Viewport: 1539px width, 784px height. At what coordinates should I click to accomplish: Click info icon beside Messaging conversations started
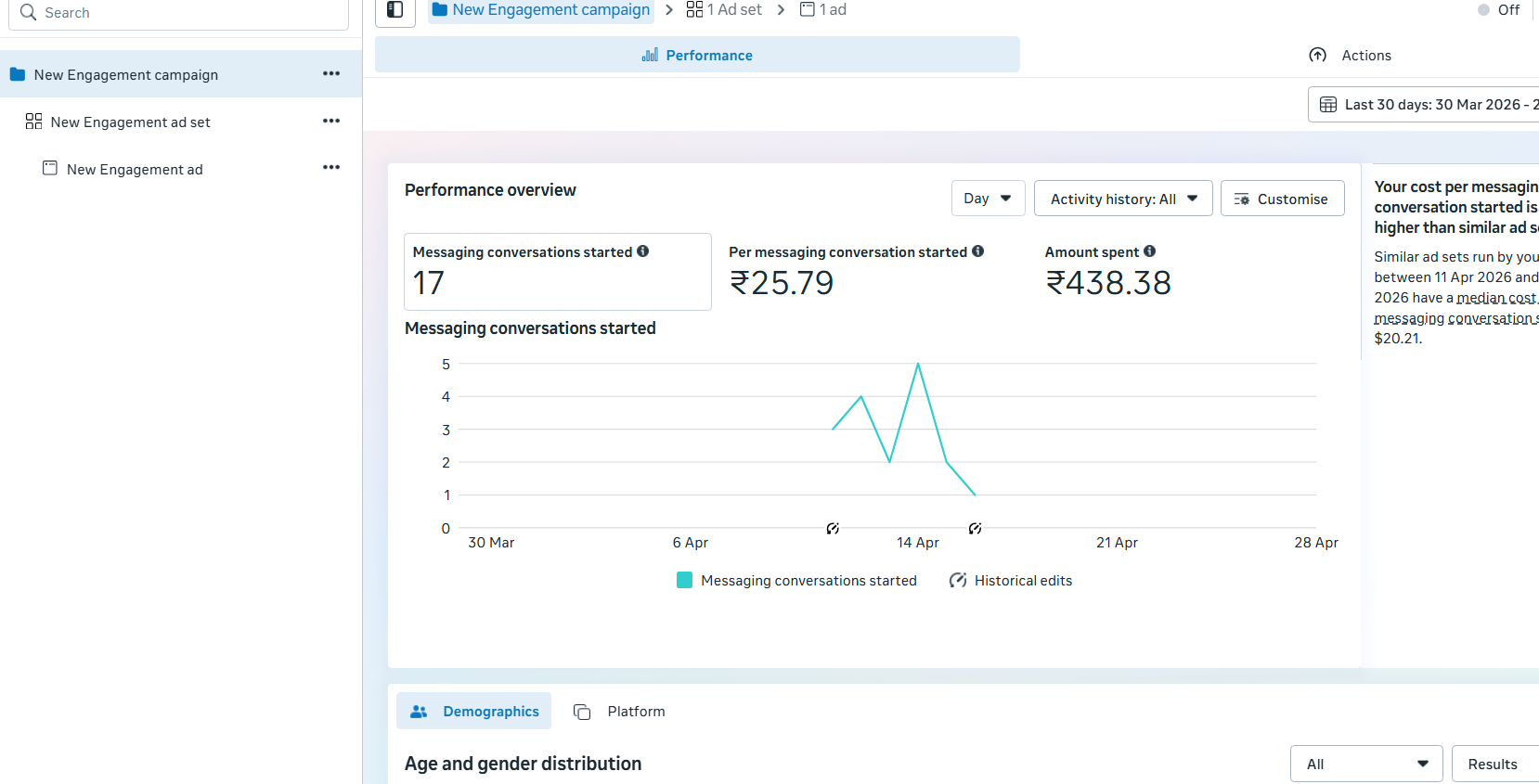point(643,251)
